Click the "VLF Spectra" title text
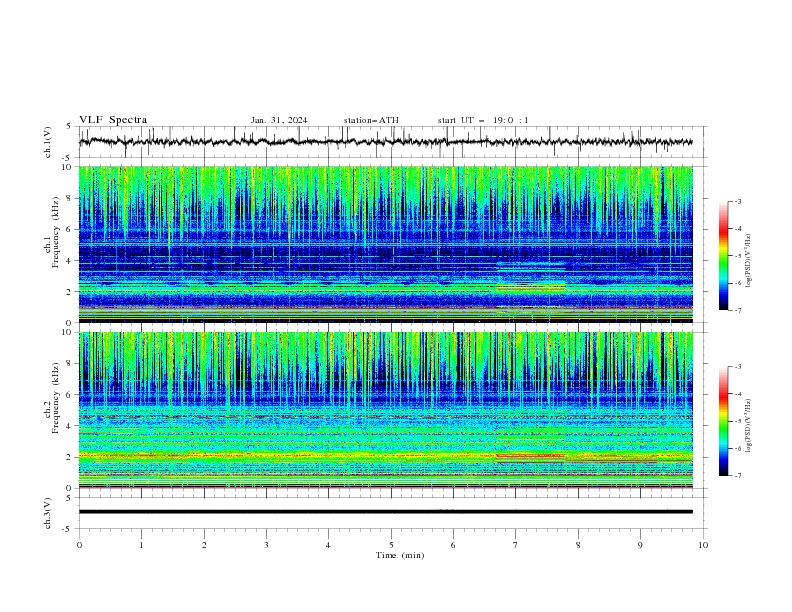The height and width of the screenshot is (612, 792). [113, 120]
